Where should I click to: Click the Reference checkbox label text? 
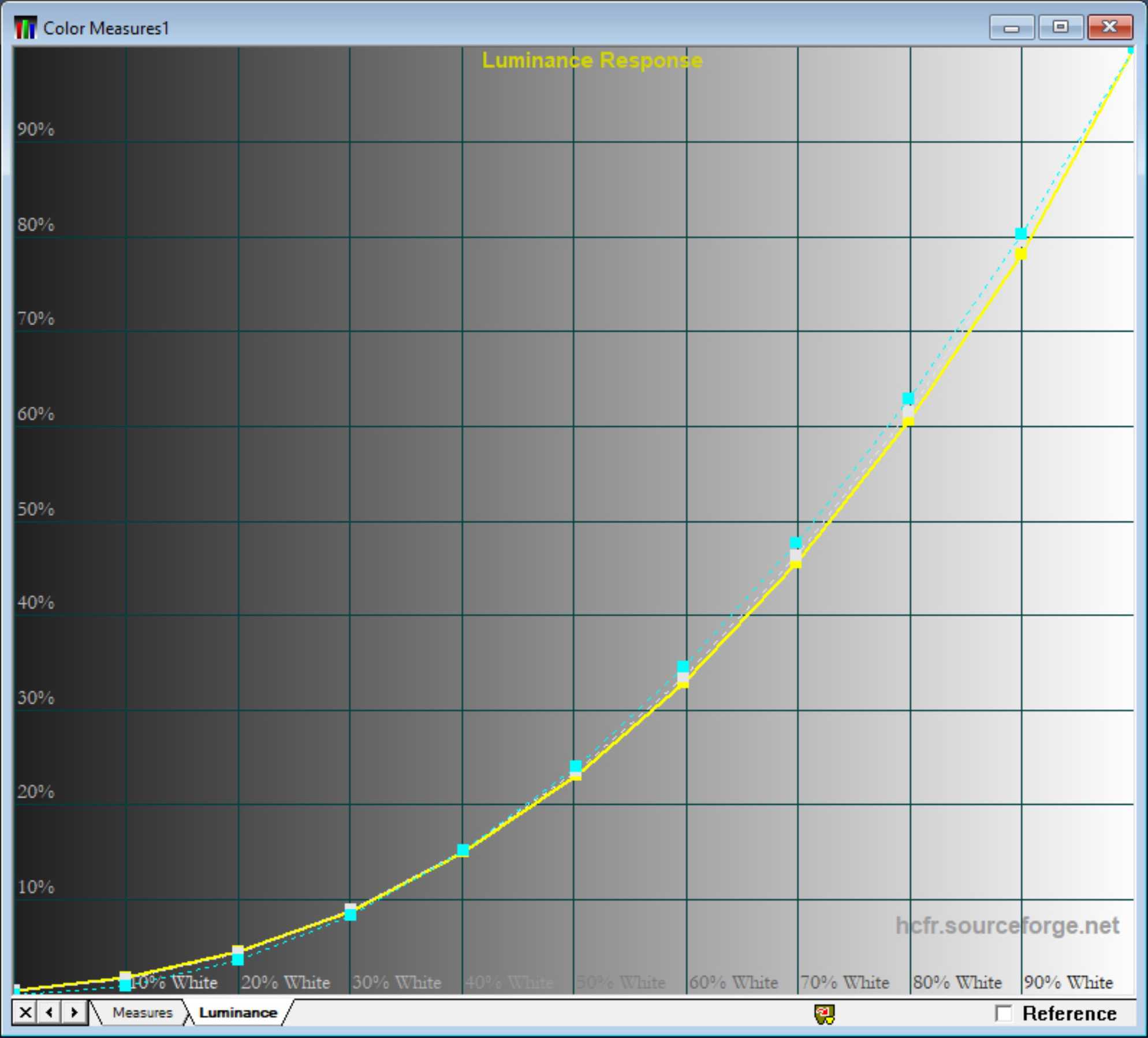coord(1069,1014)
